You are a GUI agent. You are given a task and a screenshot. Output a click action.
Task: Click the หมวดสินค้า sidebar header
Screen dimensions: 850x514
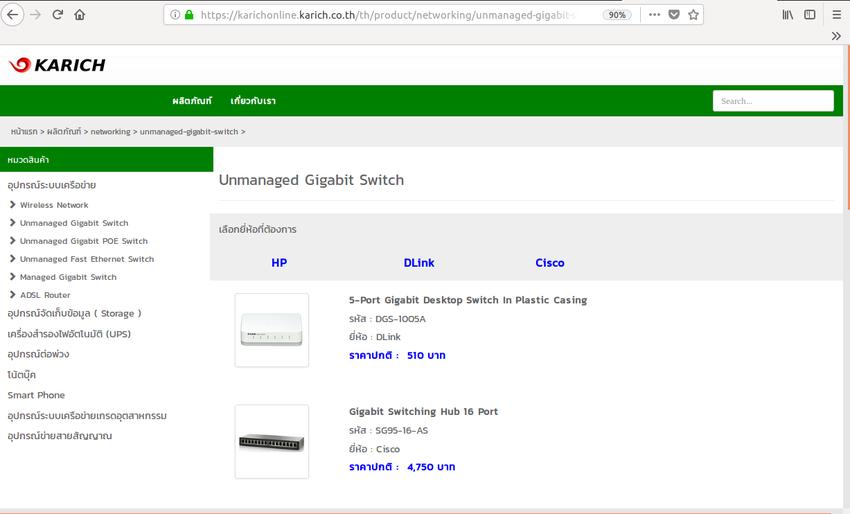106,159
